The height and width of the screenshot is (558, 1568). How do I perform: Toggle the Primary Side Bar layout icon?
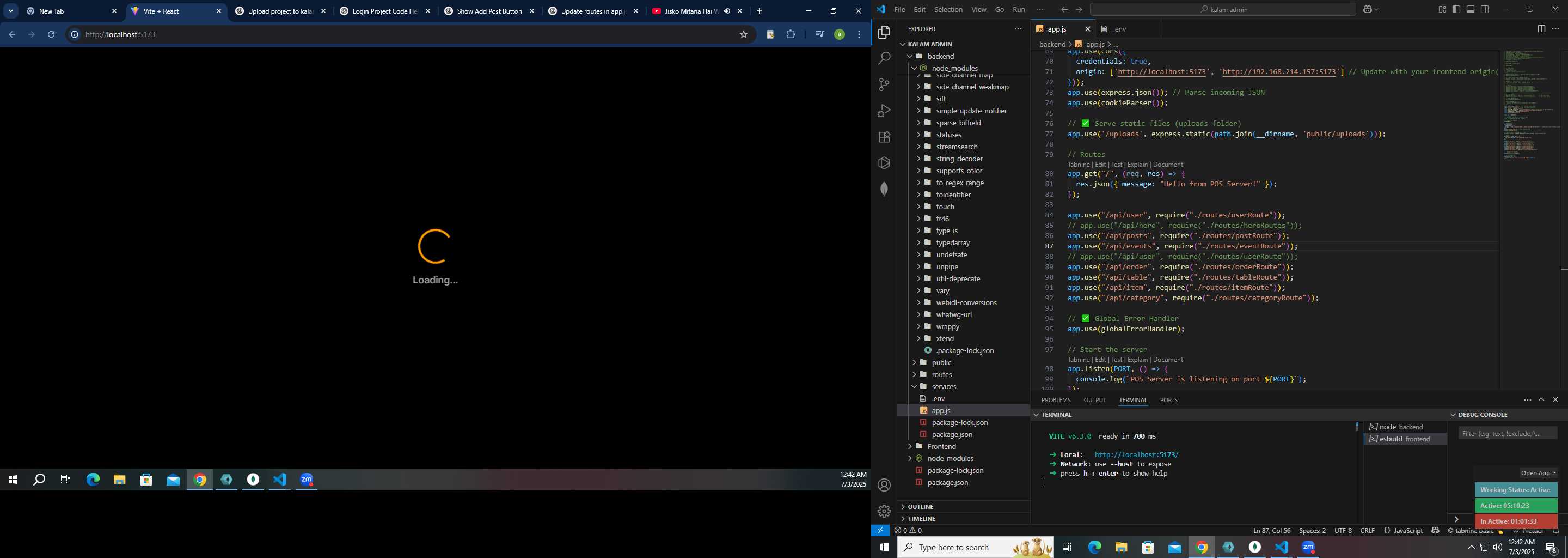click(1456, 9)
